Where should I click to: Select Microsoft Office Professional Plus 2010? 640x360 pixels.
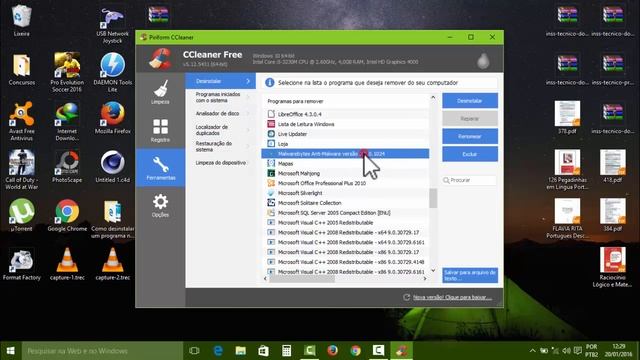pos(345,183)
